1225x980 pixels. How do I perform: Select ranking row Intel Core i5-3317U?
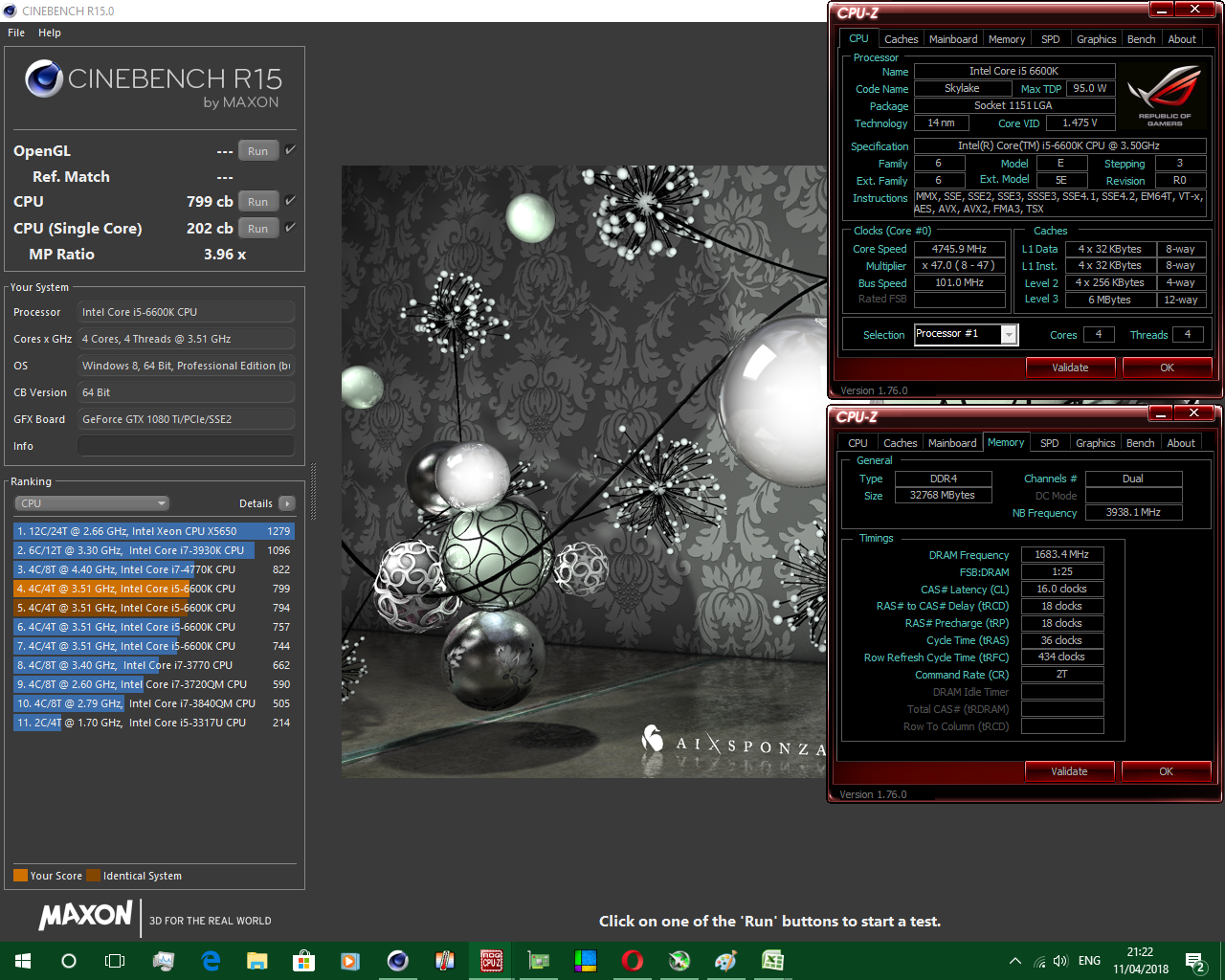(153, 723)
